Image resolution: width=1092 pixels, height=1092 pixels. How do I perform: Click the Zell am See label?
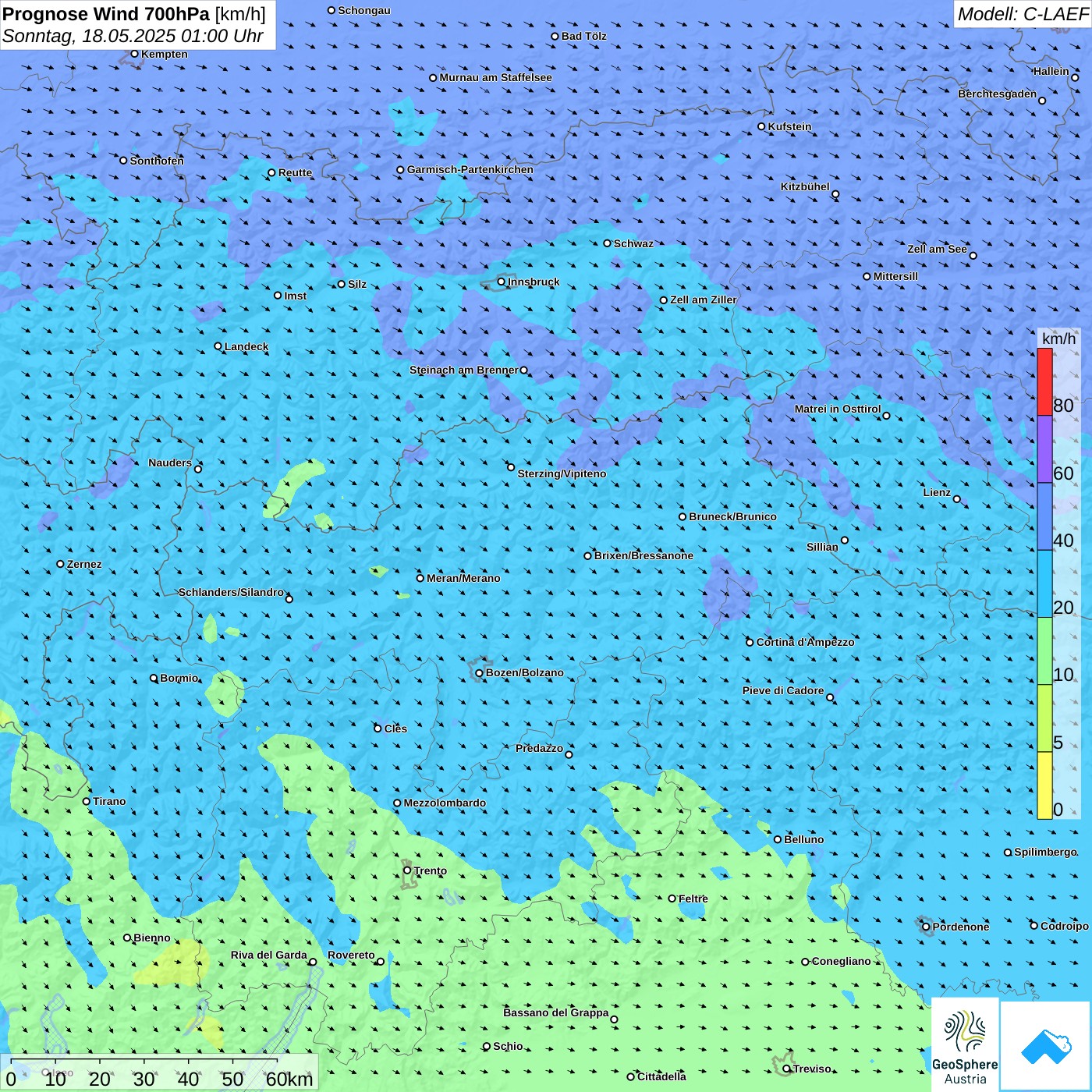pos(937,249)
